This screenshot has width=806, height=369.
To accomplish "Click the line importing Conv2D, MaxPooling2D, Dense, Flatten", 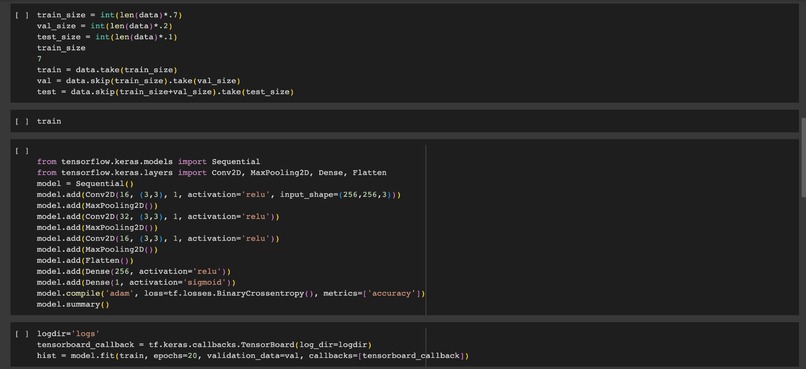I will click(x=211, y=173).
